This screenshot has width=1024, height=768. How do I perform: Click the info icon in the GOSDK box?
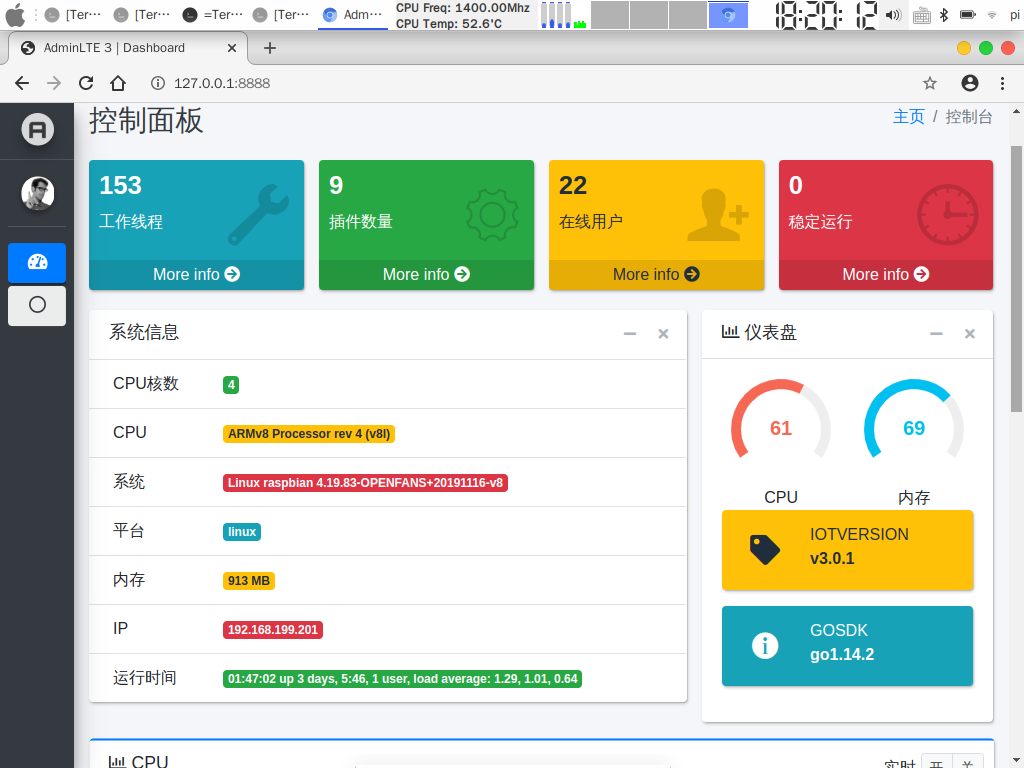[x=765, y=645]
